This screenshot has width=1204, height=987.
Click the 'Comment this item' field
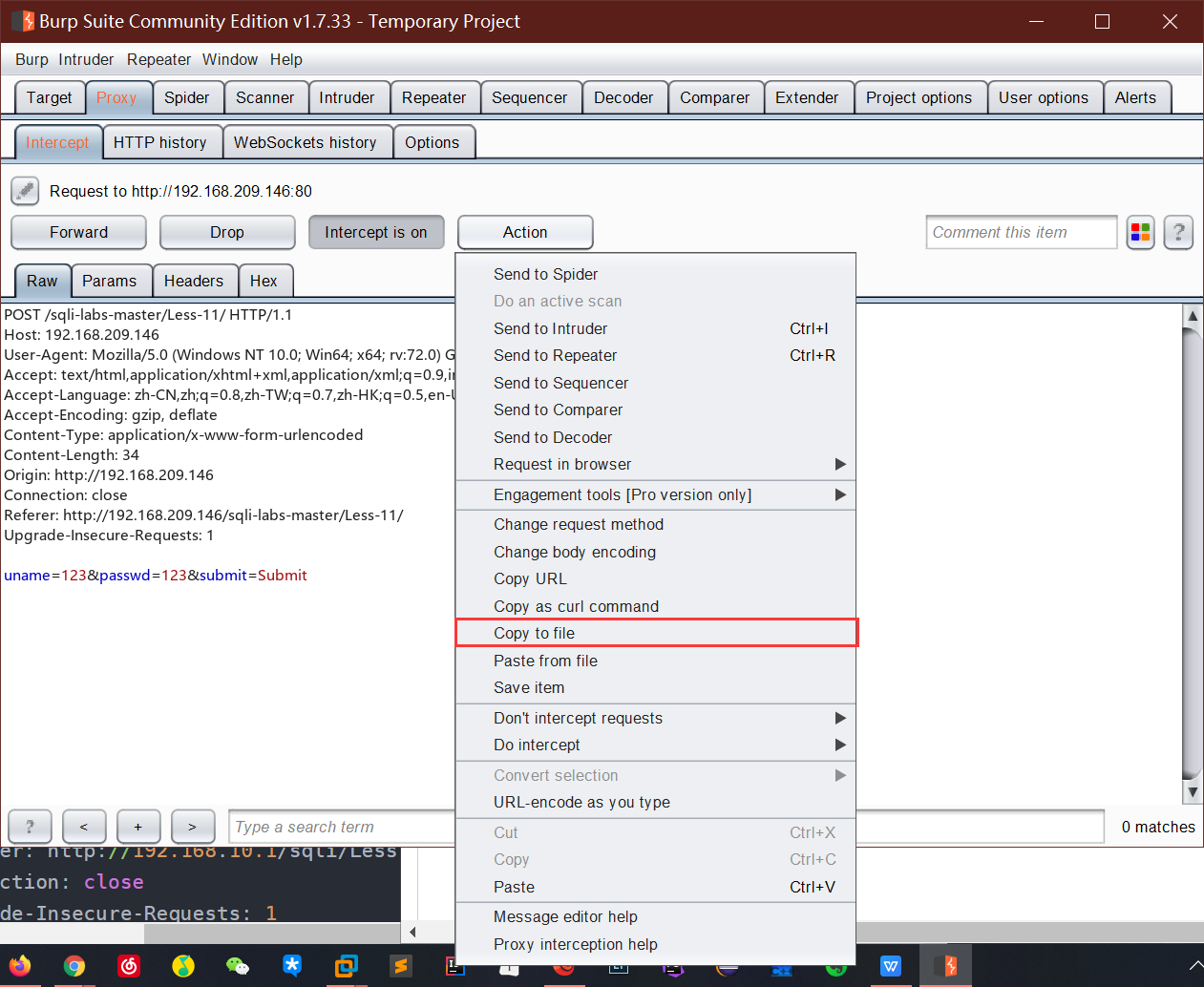pyautogui.click(x=1021, y=232)
